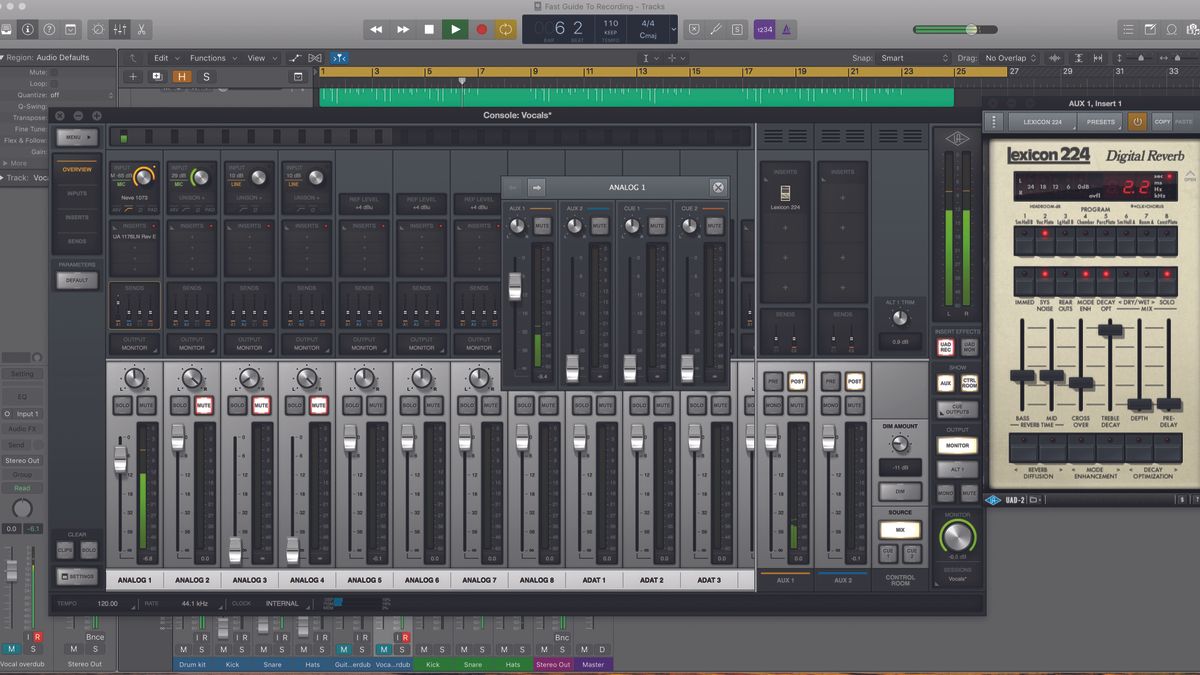Click the inspector info icon in toolbar
Viewport: 1200px width, 675px height.
27,29
